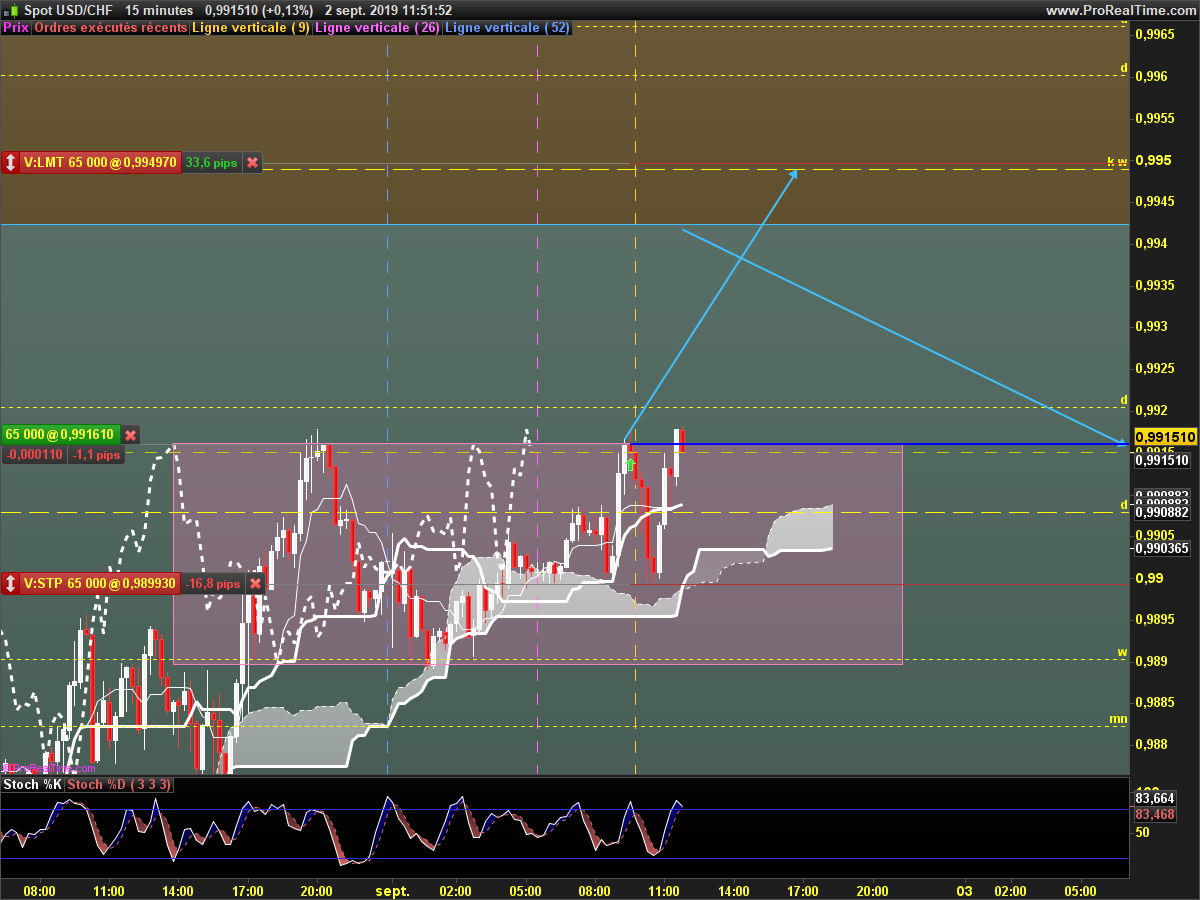Open the Stoch %K indicator label
This screenshot has width=1200, height=900.
tap(32, 785)
